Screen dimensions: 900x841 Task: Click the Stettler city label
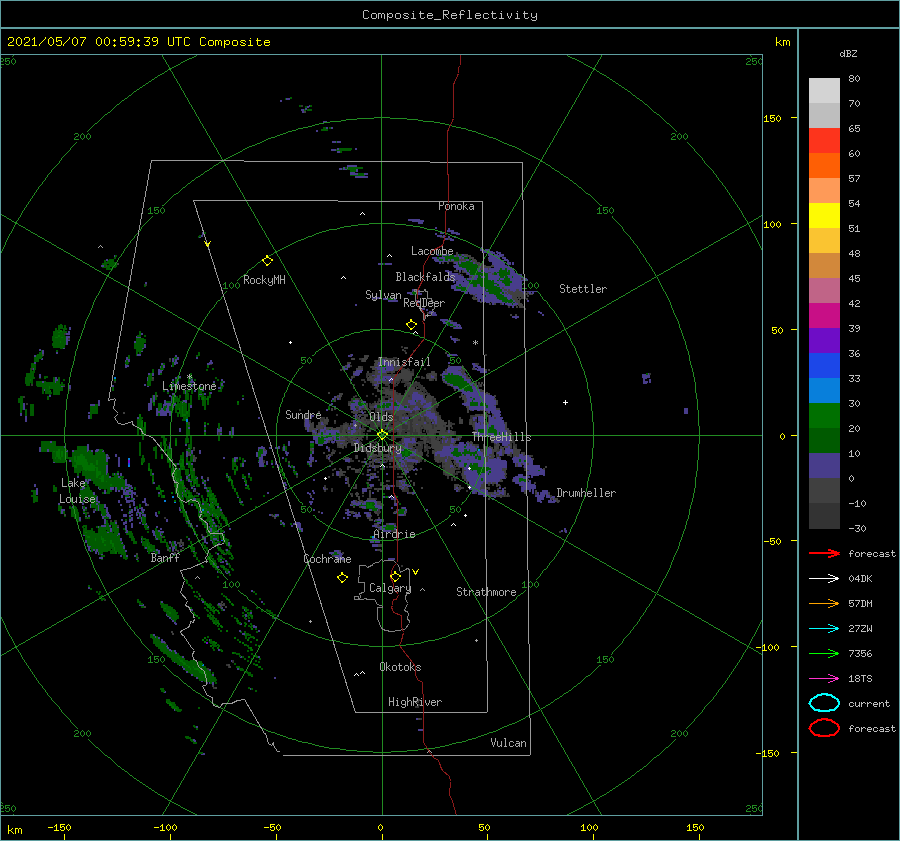tap(583, 289)
